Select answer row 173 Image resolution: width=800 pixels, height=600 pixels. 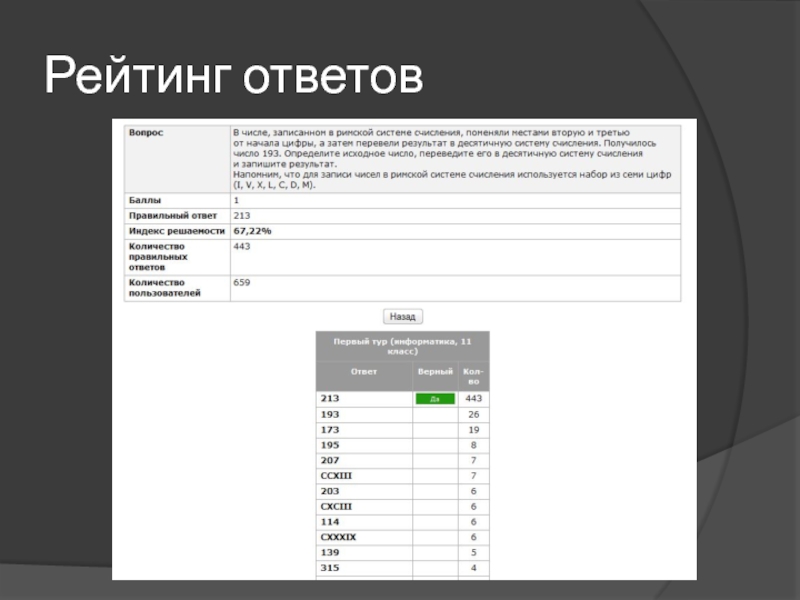[x=330, y=430]
